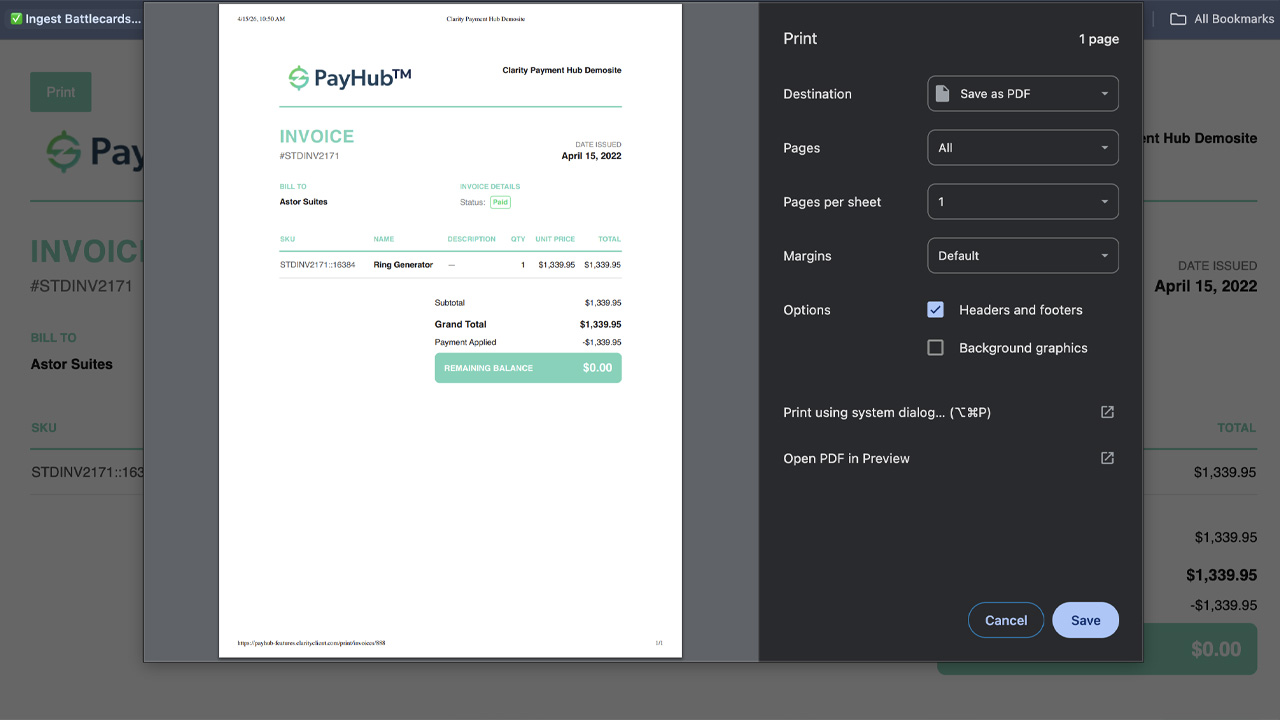Open the Margins dropdown set to Default
The width and height of the screenshot is (1280, 720).
point(1022,255)
